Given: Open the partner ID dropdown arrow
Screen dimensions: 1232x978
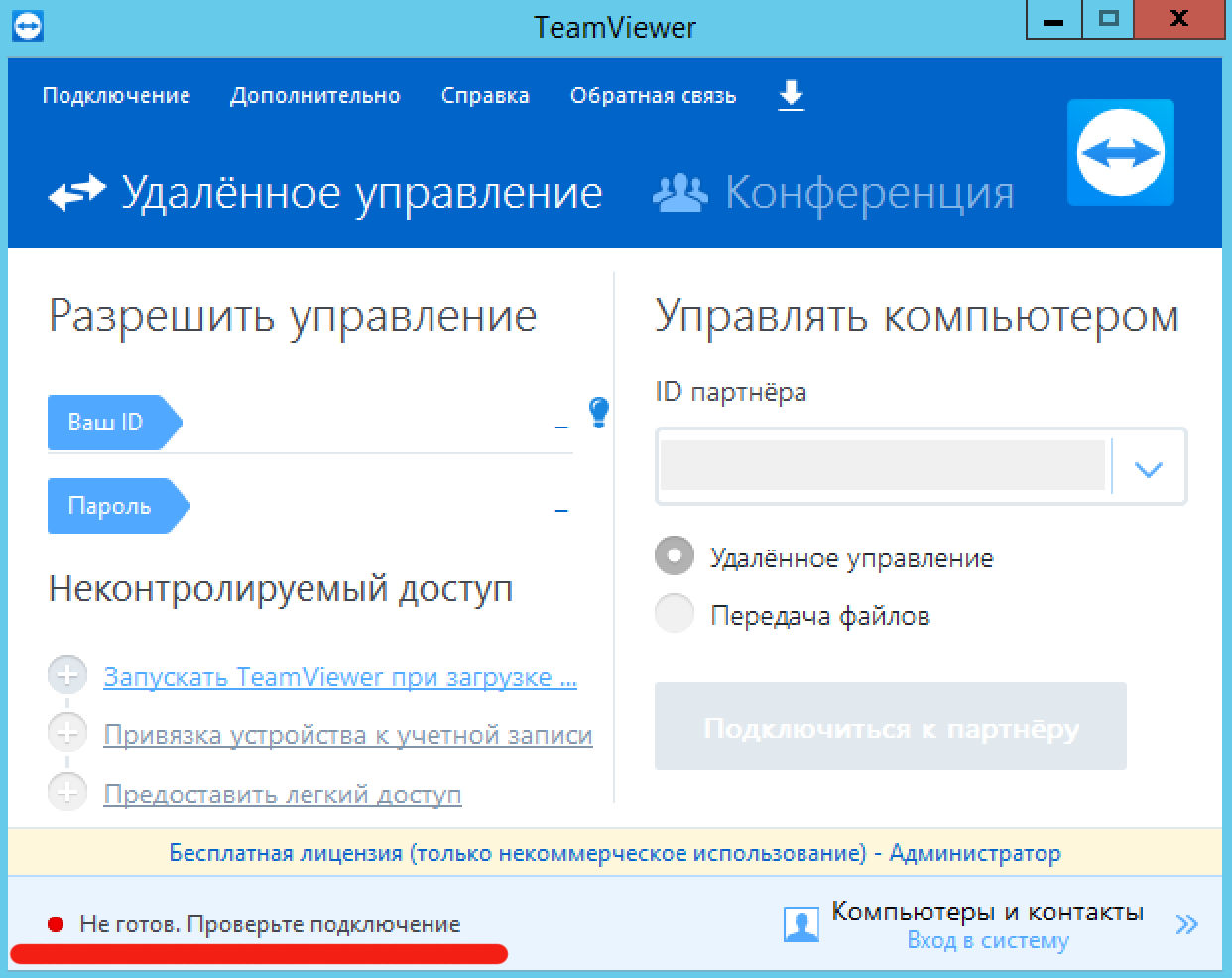Looking at the screenshot, I should (1149, 468).
